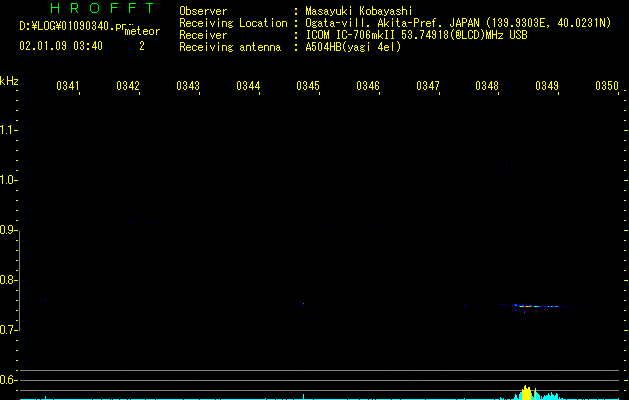Viewport: 629px width, 400px height.
Task: Click the yellow power peak in bottom graph
Action: coord(528,392)
